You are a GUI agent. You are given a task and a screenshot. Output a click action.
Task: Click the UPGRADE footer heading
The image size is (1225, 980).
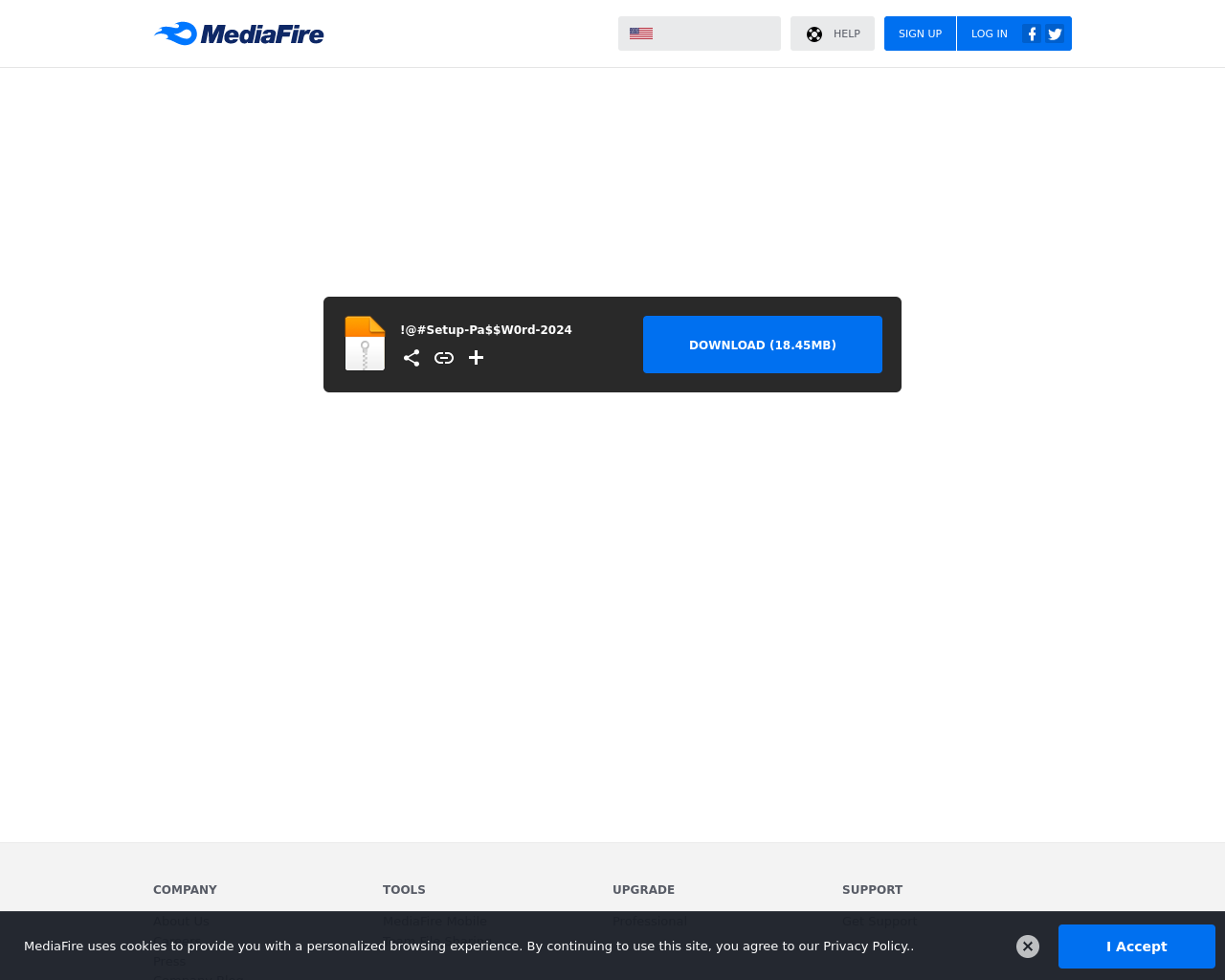pyautogui.click(x=643, y=890)
